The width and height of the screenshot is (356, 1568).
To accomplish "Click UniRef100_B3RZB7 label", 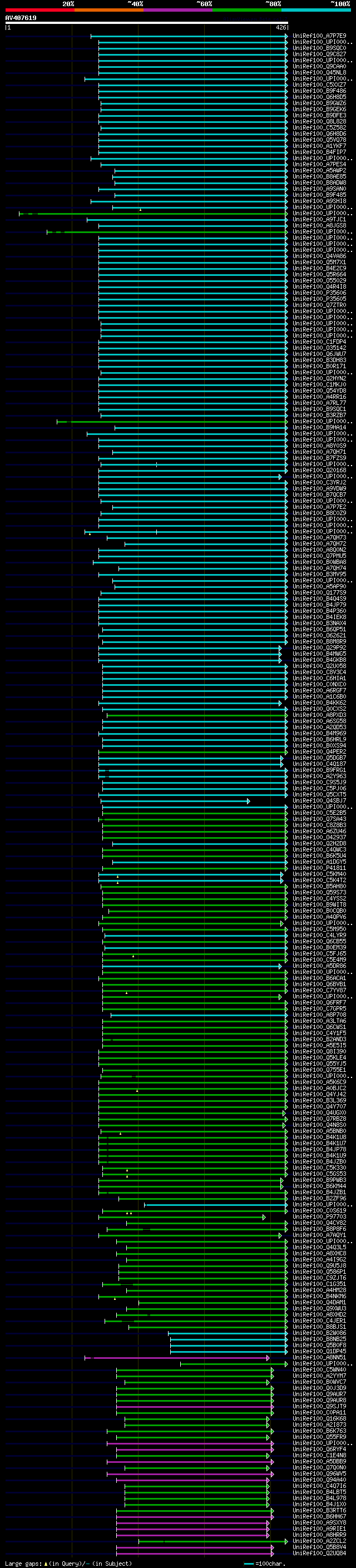I will [x=319, y=415].
